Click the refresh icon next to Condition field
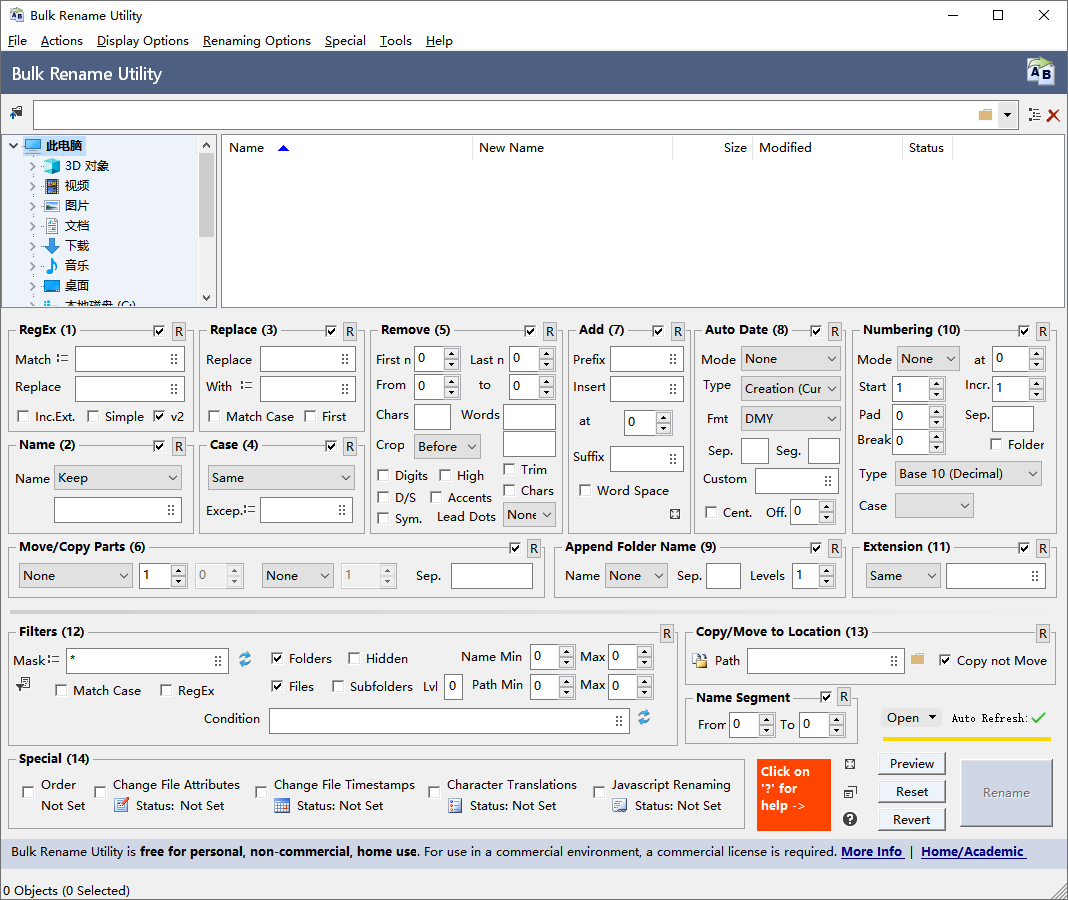1068x900 pixels. (644, 717)
